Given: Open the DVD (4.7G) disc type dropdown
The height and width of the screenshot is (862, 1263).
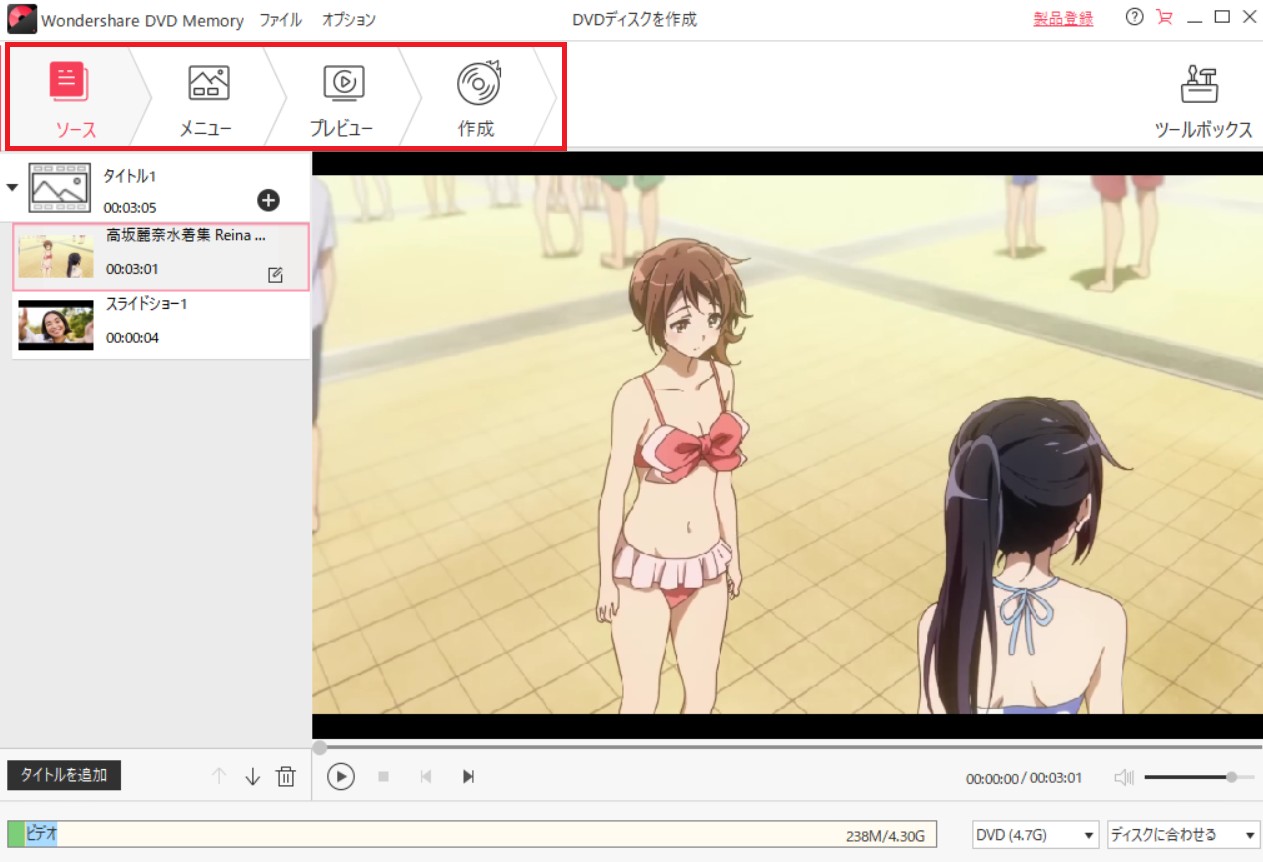Looking at the screenshot, I should click(x=1035, y=835).
